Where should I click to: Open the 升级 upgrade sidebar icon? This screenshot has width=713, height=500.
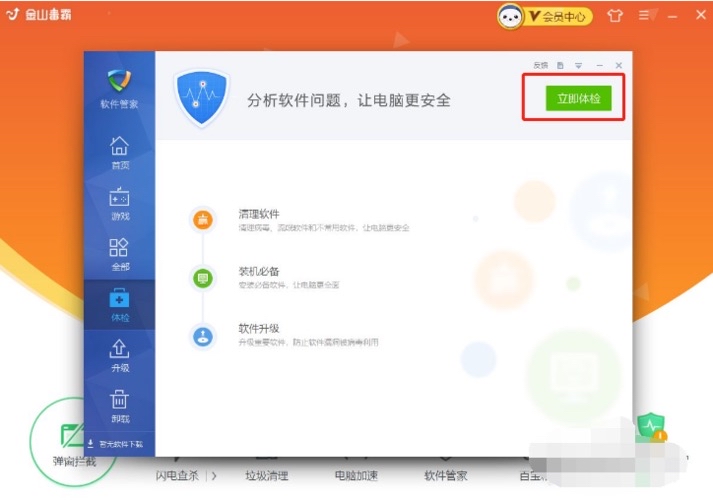click(x=120, y=356)
